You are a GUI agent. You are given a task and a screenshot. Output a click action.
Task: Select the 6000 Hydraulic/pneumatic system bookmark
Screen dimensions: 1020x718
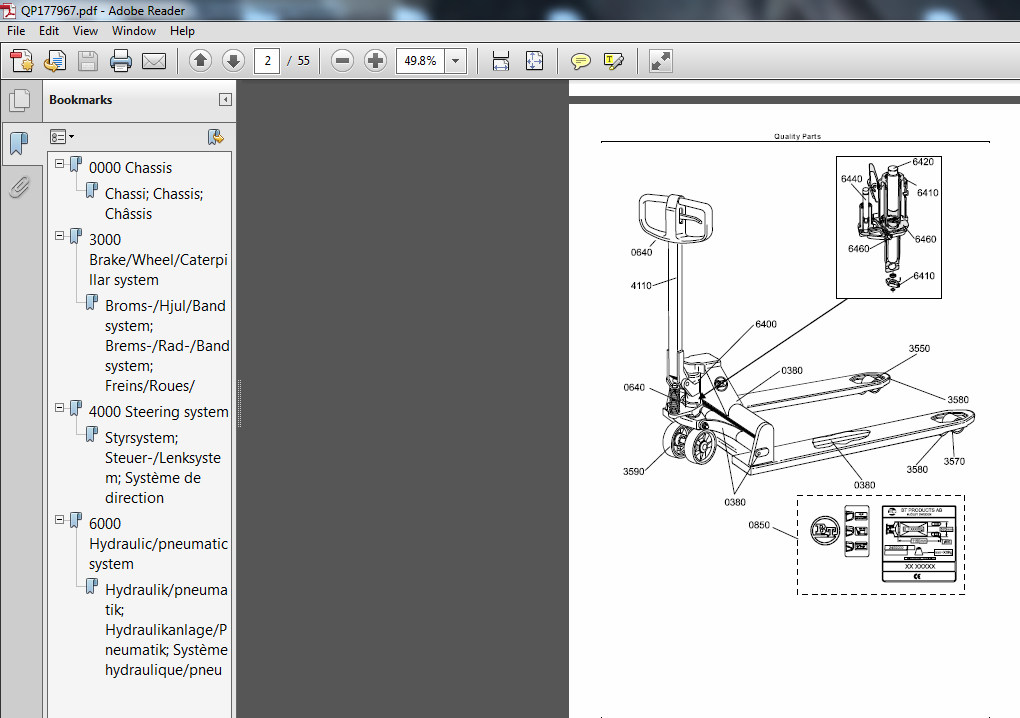[158, 544]
